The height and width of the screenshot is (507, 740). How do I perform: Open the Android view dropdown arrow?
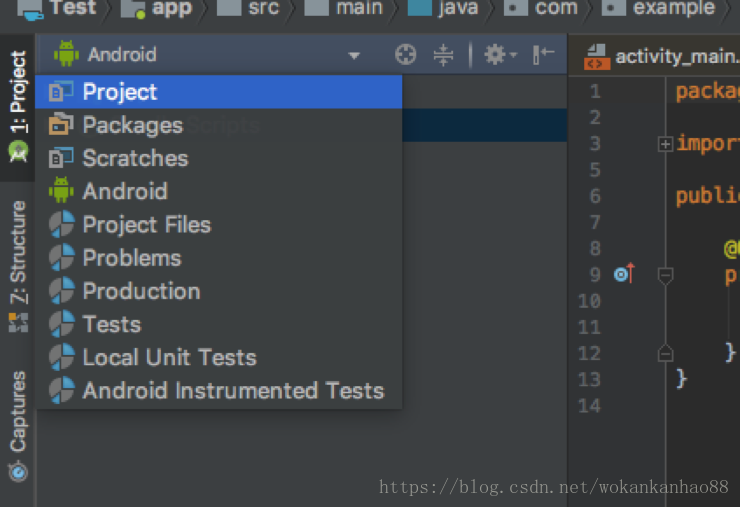(x=354, y=55)
